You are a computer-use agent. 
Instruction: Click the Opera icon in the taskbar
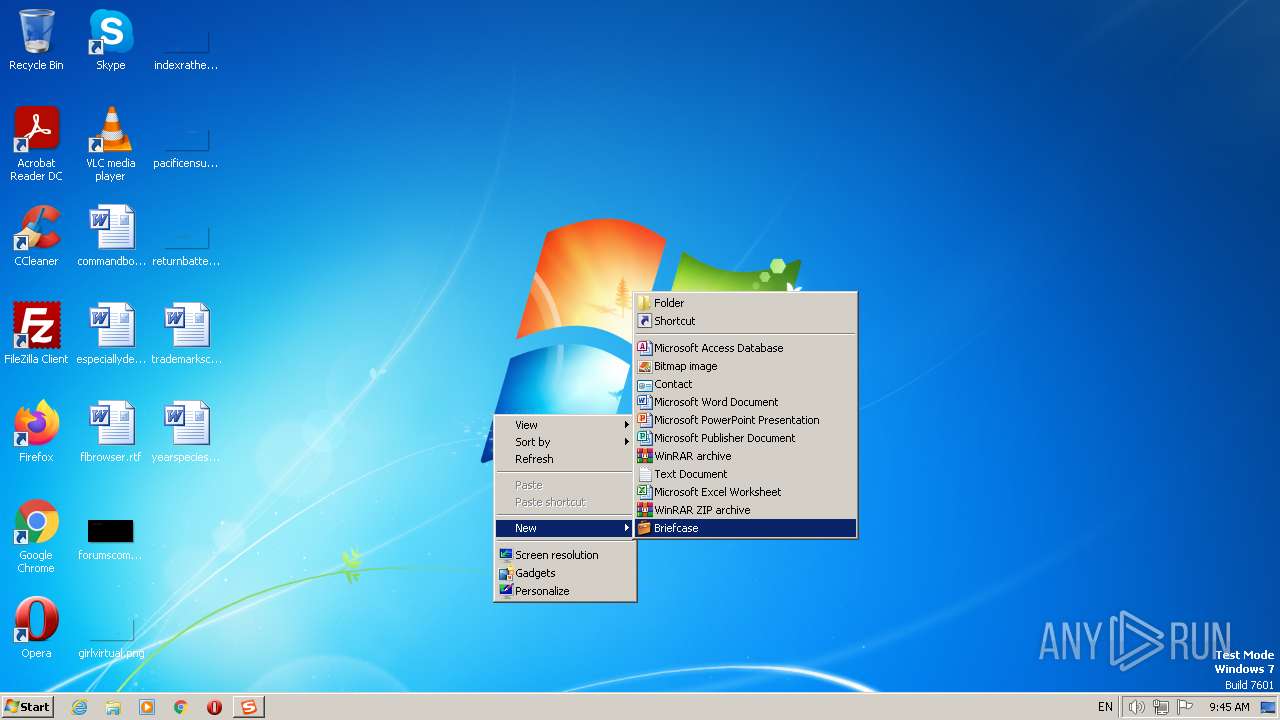pos(214,707)
